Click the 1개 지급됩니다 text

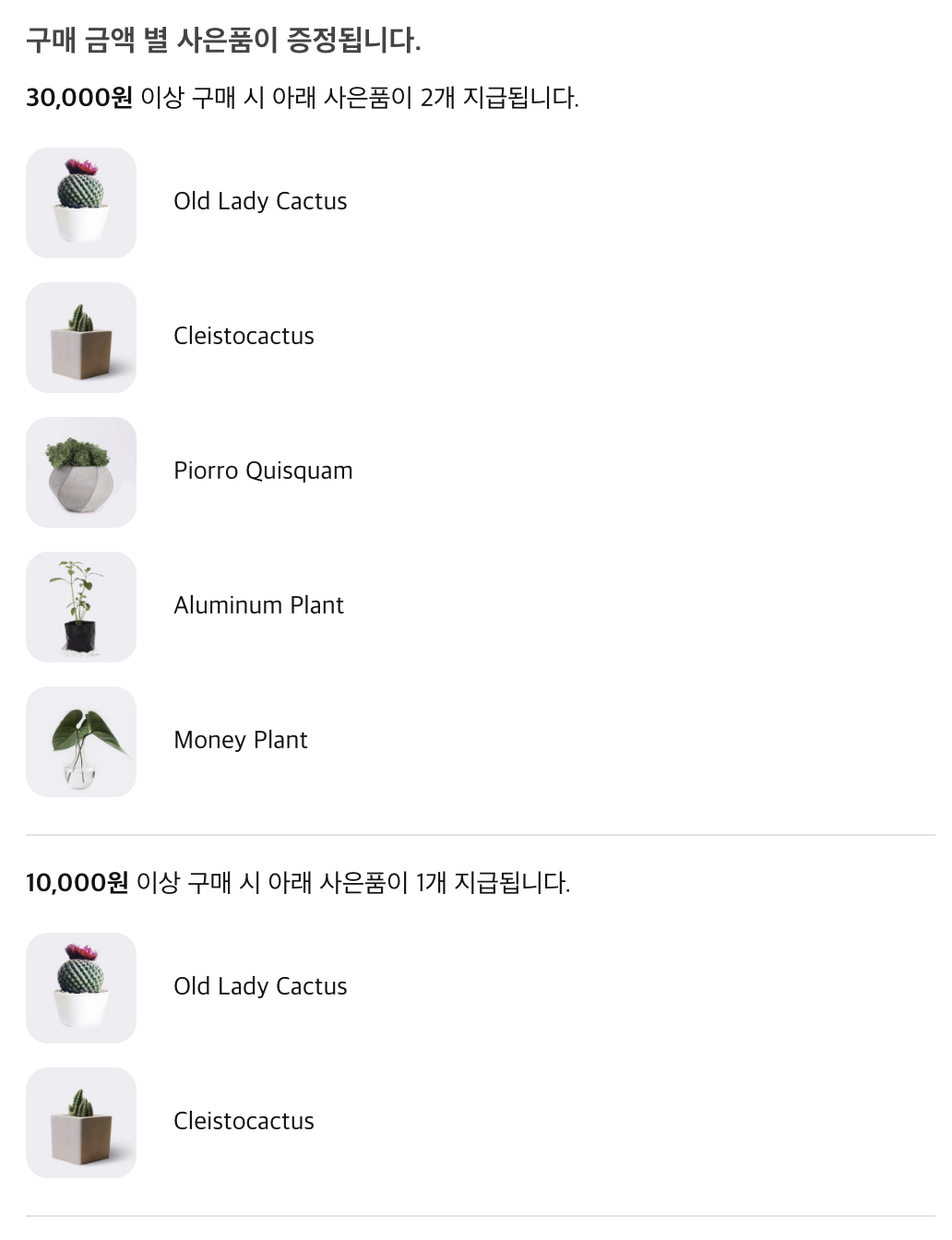[493, 883]
